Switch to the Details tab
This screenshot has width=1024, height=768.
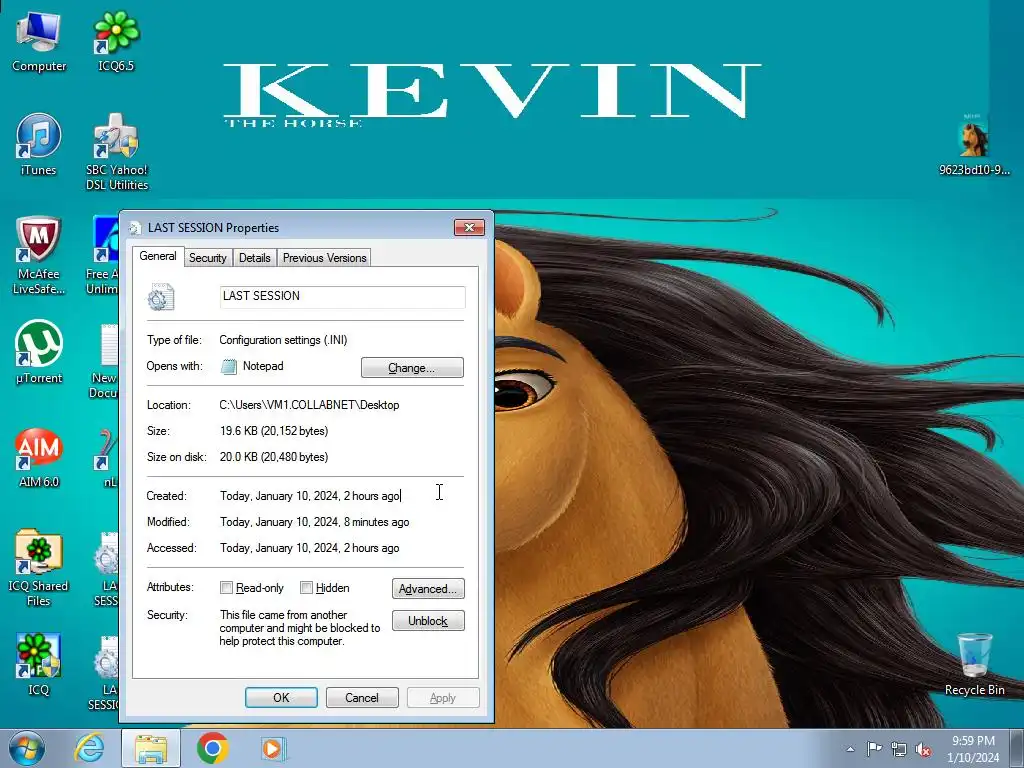click(x=255, y=258)
